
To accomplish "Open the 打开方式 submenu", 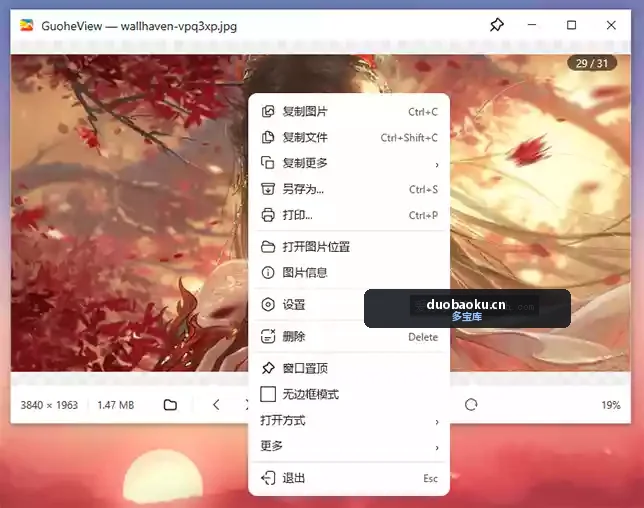I will (349, 421).
